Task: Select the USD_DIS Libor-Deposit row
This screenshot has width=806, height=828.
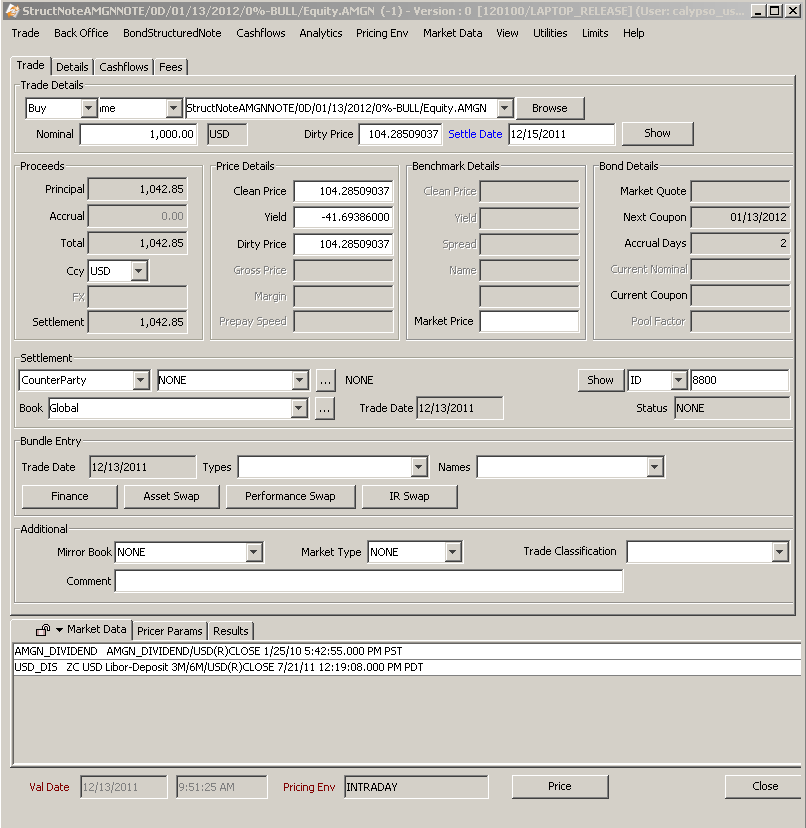Action: pyautogui.click(x=407, y=667)
